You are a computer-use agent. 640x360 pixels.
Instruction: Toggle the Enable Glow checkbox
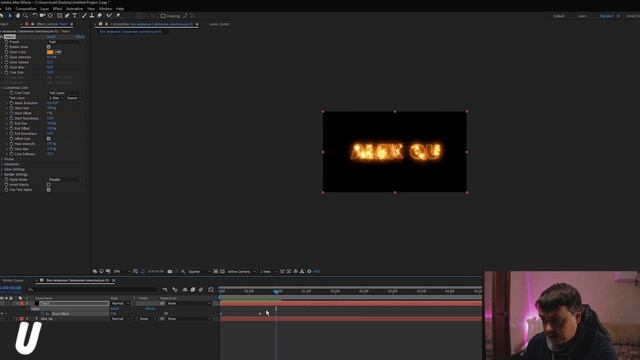[49, 47]
